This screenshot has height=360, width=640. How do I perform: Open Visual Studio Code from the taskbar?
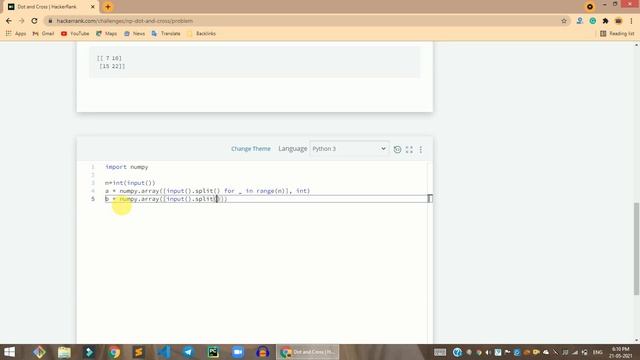point(164,352)
